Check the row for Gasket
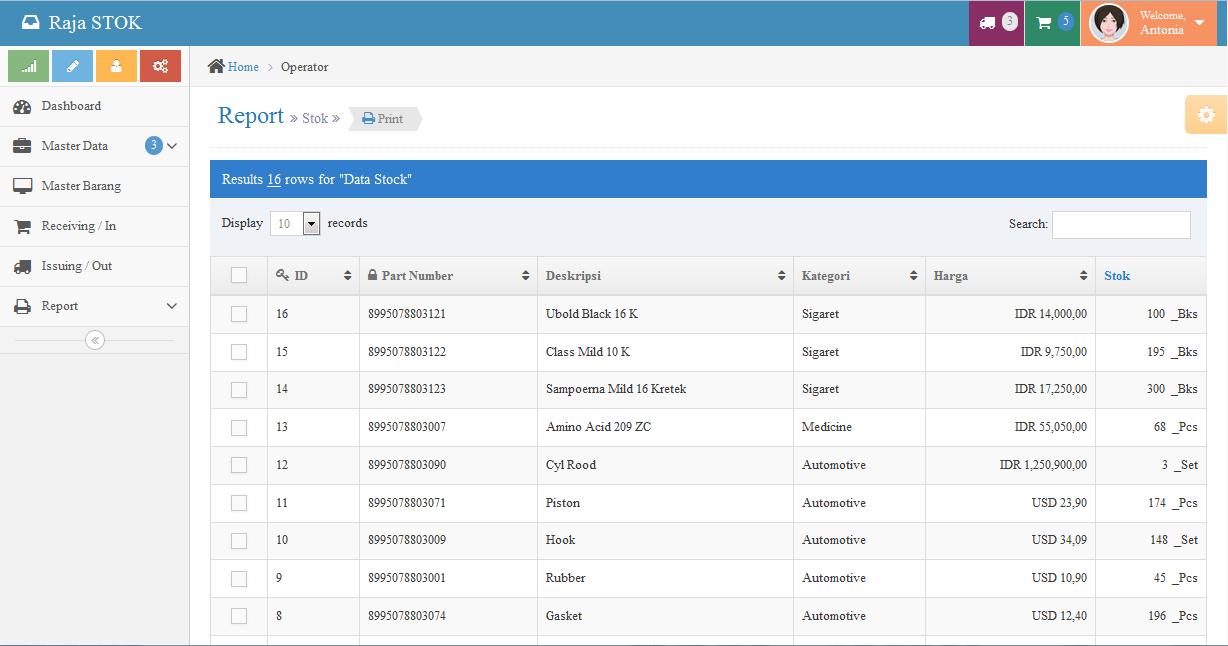This screenshot has width=1228, height=646. coord(239,616)
